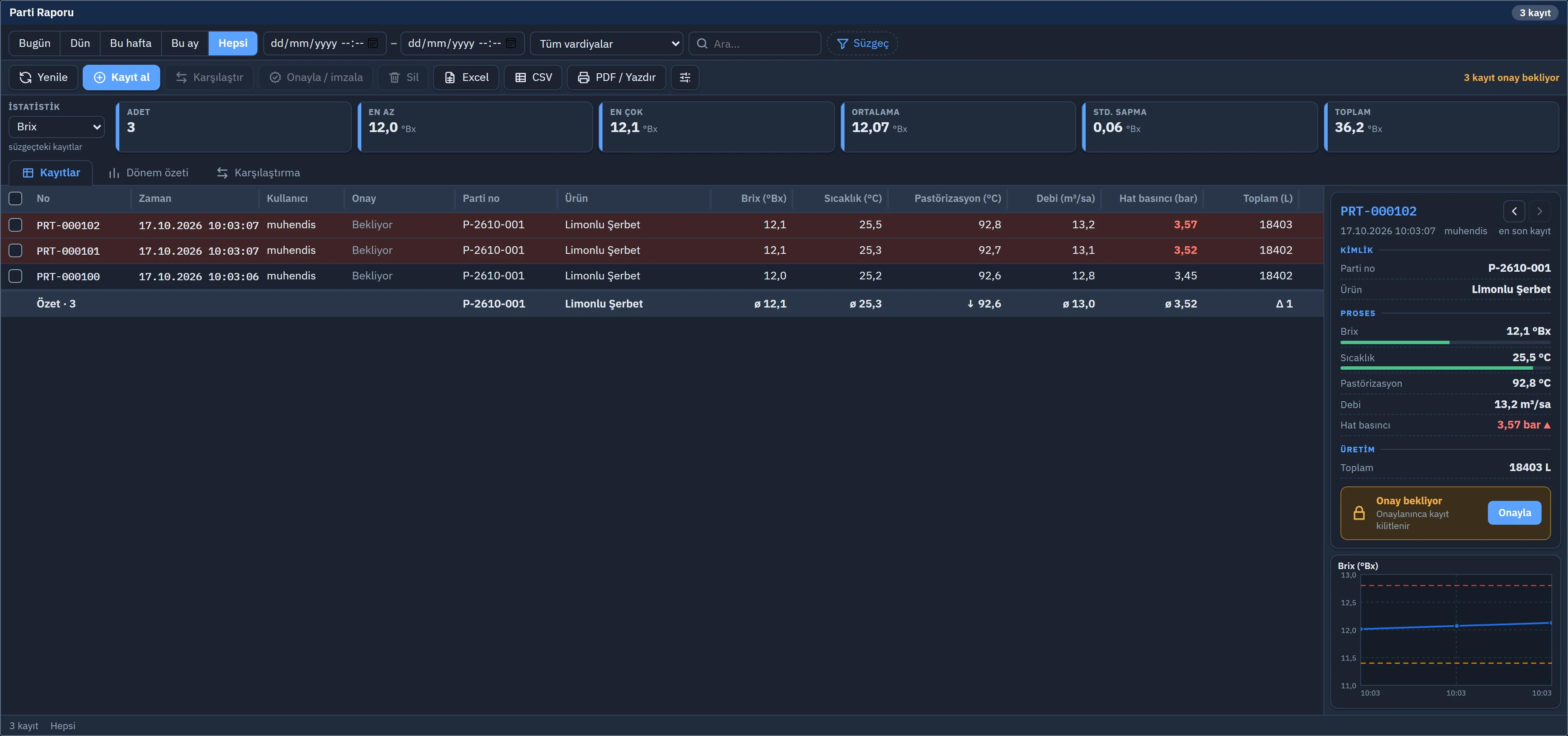This screenshot has height=736, width=1568.
Task: Click the PDF / Yazdır button
Action: click(616, 77)
